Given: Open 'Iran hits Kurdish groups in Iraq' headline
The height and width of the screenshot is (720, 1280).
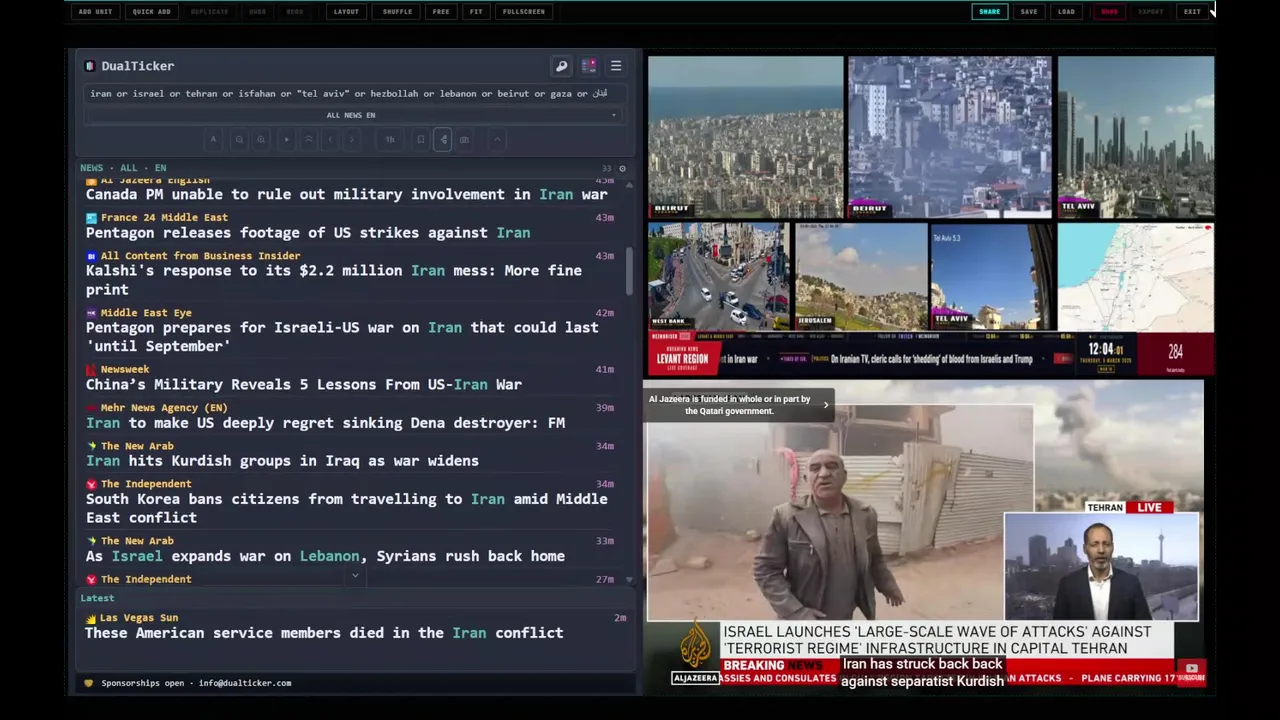Looking at the screenshot, I should (x=282, y=461).
